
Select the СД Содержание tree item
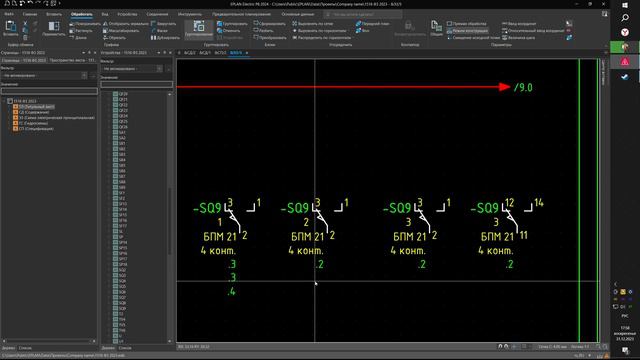point(31,112)
